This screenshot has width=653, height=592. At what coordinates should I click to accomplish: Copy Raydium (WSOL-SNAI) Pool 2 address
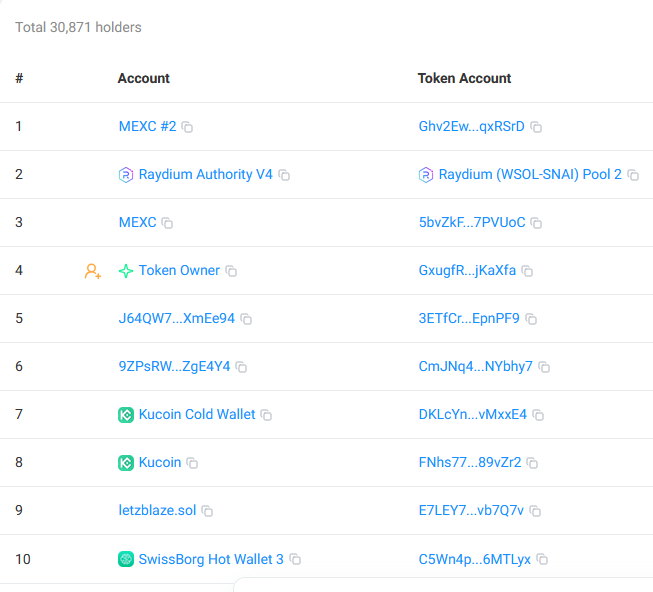click(x=633, y=175)
